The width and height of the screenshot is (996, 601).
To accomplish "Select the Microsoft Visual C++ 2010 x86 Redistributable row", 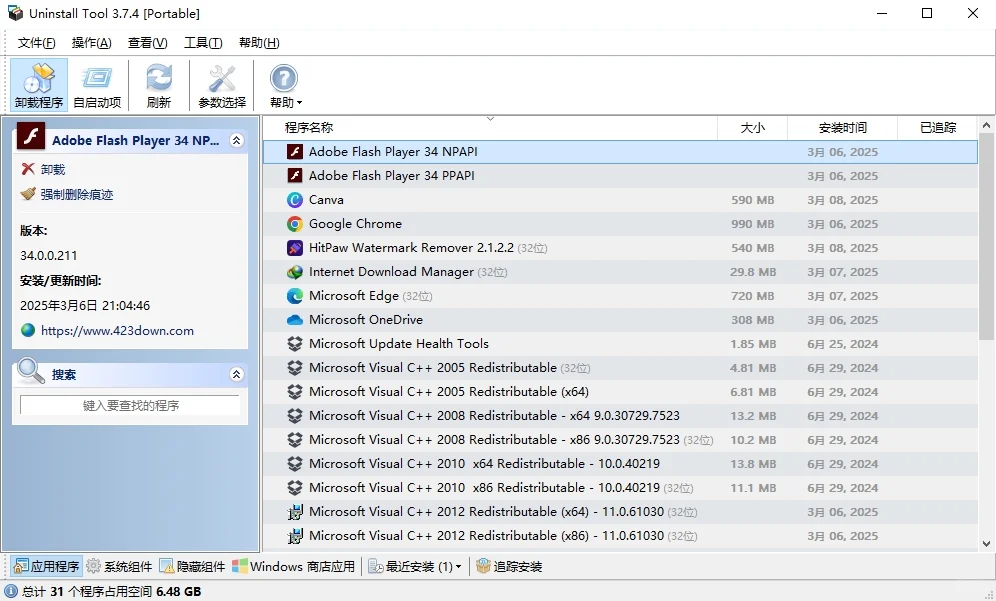I will [621, 488].
